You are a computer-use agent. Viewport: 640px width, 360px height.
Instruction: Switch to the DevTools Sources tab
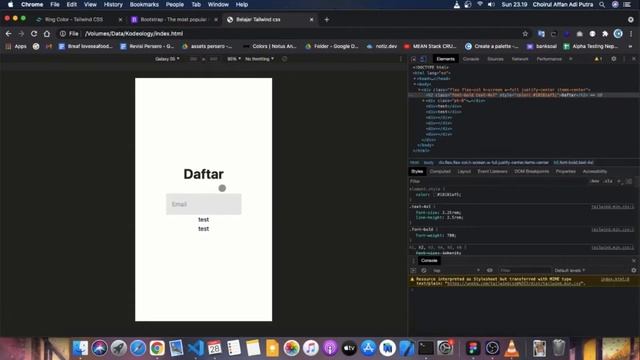click(495, 59)
